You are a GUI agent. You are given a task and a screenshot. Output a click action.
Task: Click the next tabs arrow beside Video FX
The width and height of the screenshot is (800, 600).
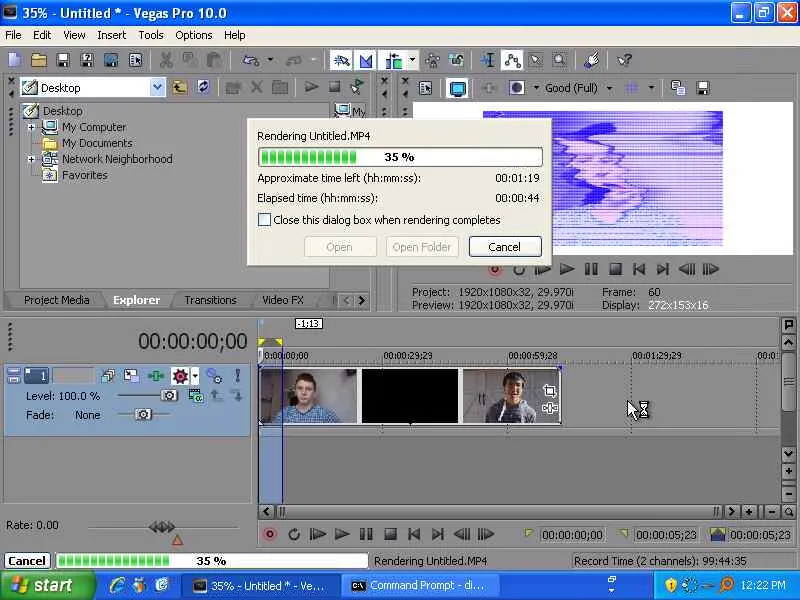pyautogui.click(x=362, y=301)
